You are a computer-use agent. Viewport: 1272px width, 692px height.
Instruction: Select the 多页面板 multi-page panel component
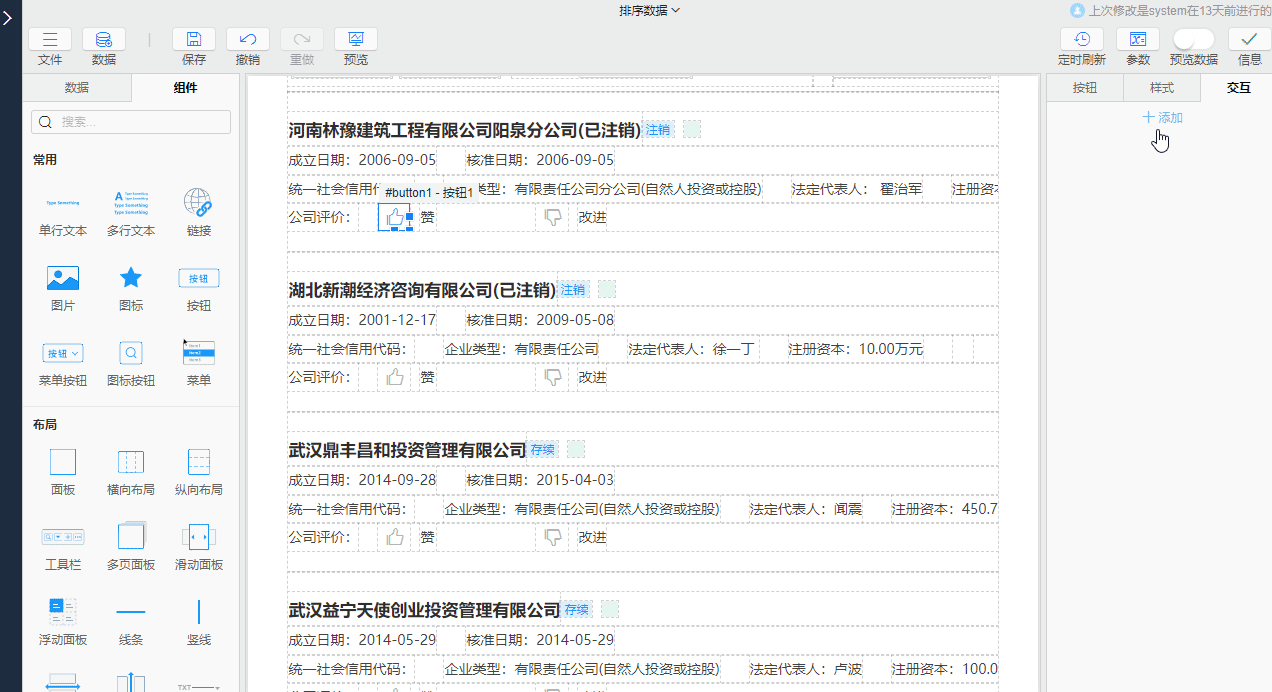131,538
